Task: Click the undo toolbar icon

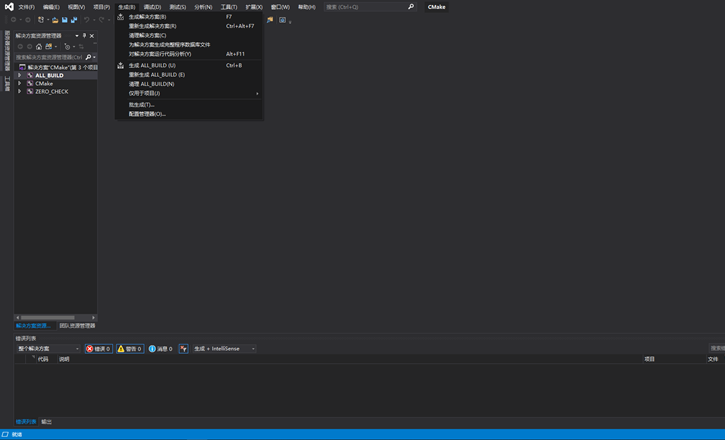Action: pyautogui.click(x=86, y=20)
